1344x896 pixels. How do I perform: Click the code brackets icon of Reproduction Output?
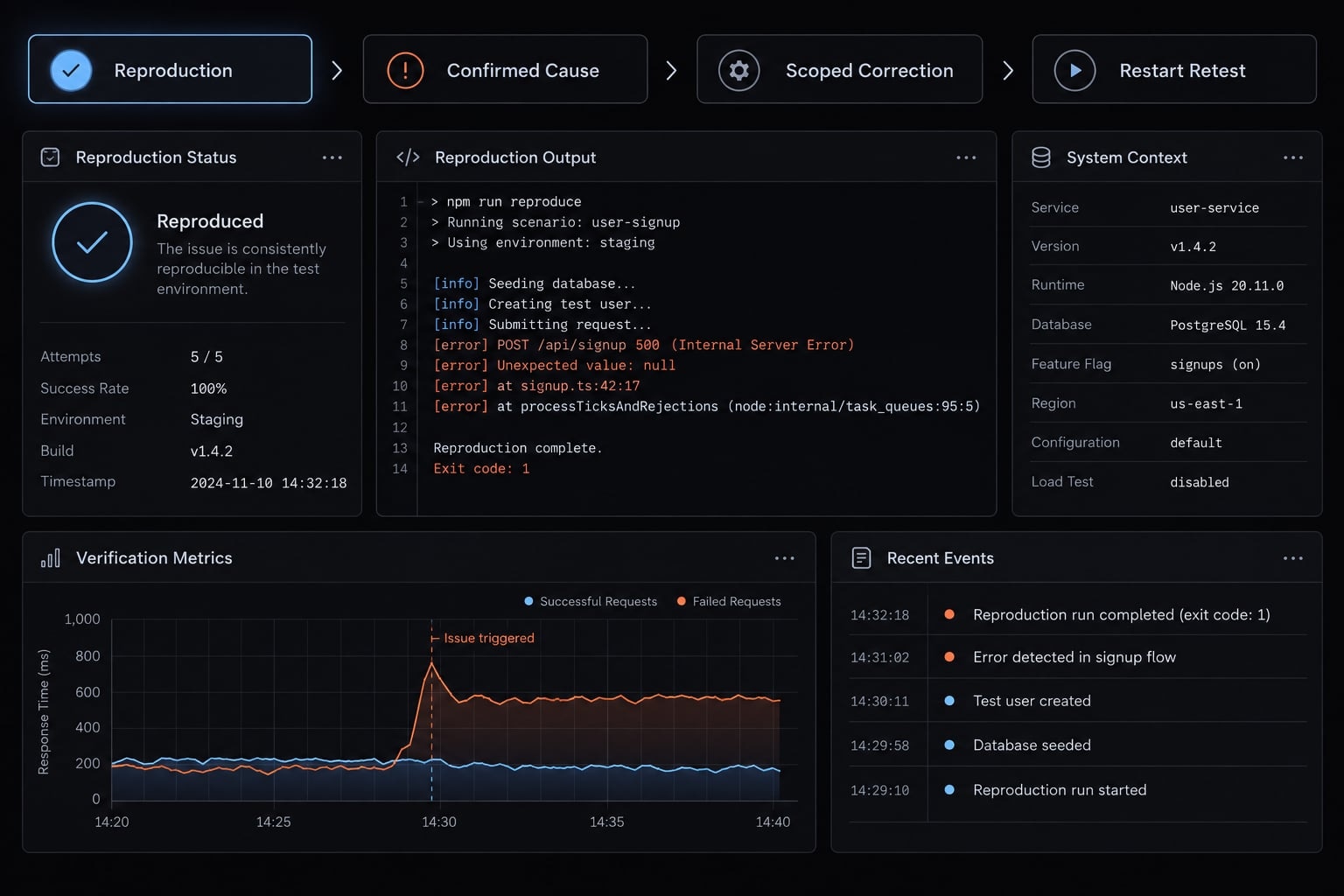point(408,157)
